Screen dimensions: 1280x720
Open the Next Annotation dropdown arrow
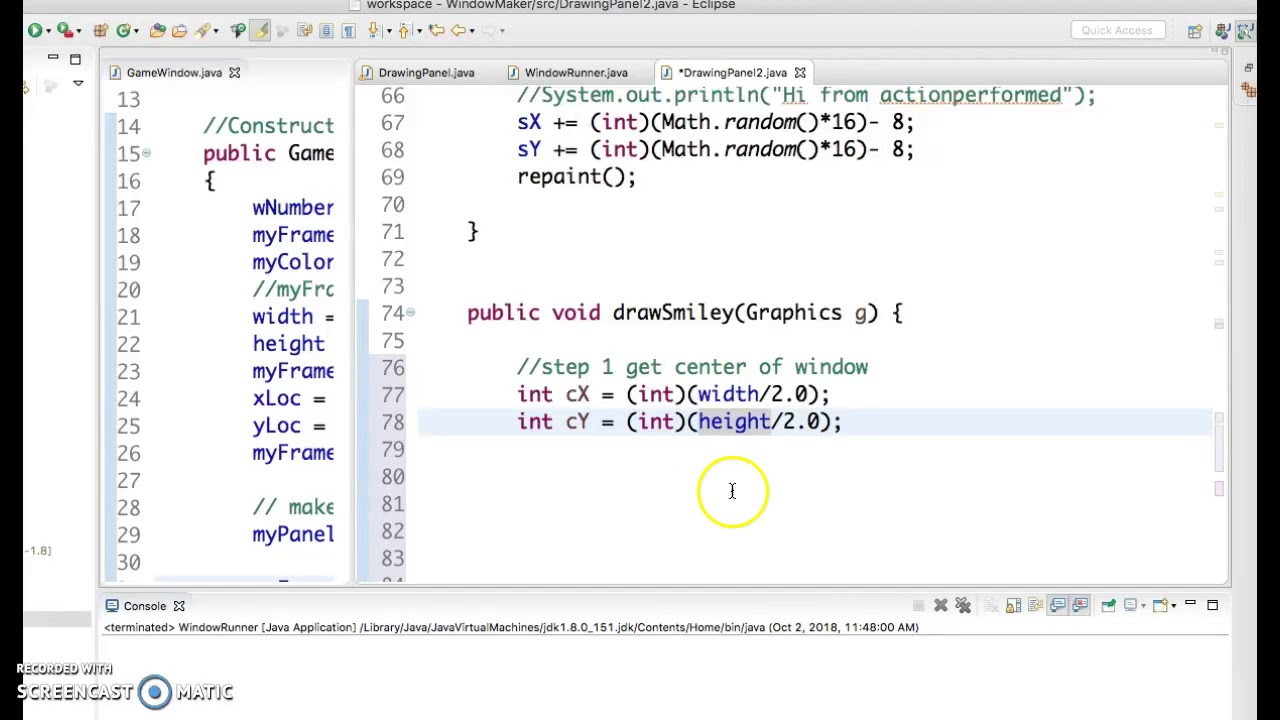(389, 31)
